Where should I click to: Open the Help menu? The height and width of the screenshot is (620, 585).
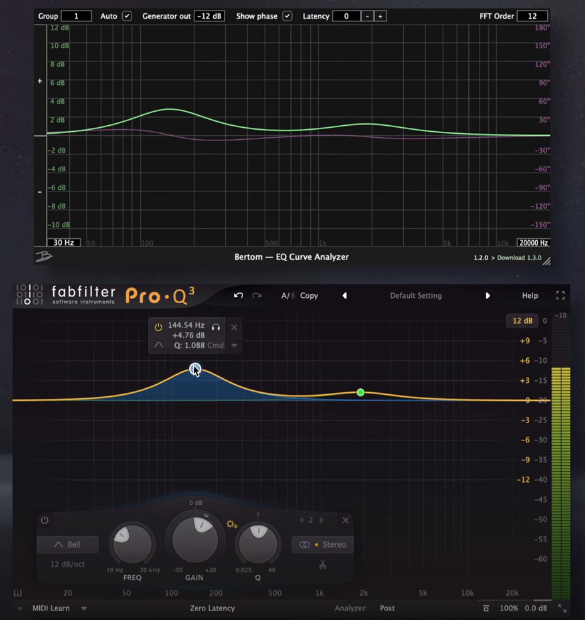tap(530, 295)
